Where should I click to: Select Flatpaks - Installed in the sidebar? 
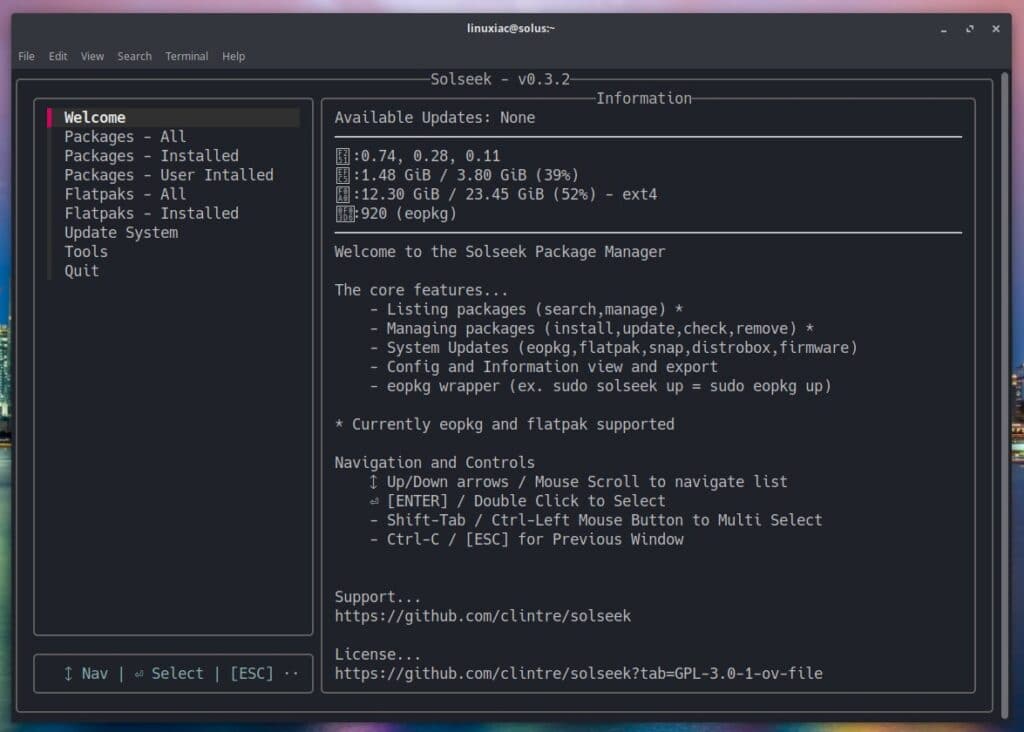coord(151,213)
